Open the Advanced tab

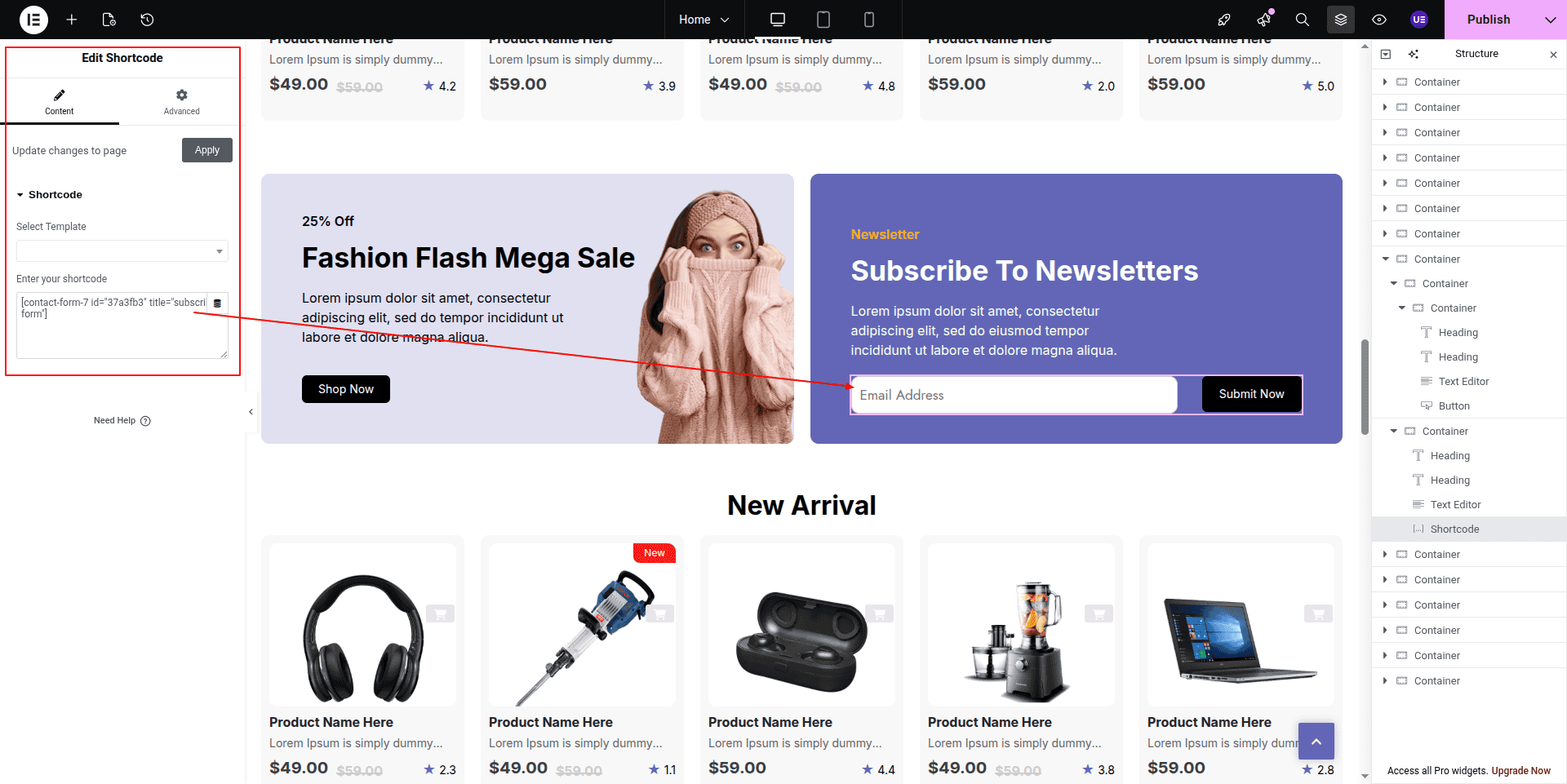(181, 102)
